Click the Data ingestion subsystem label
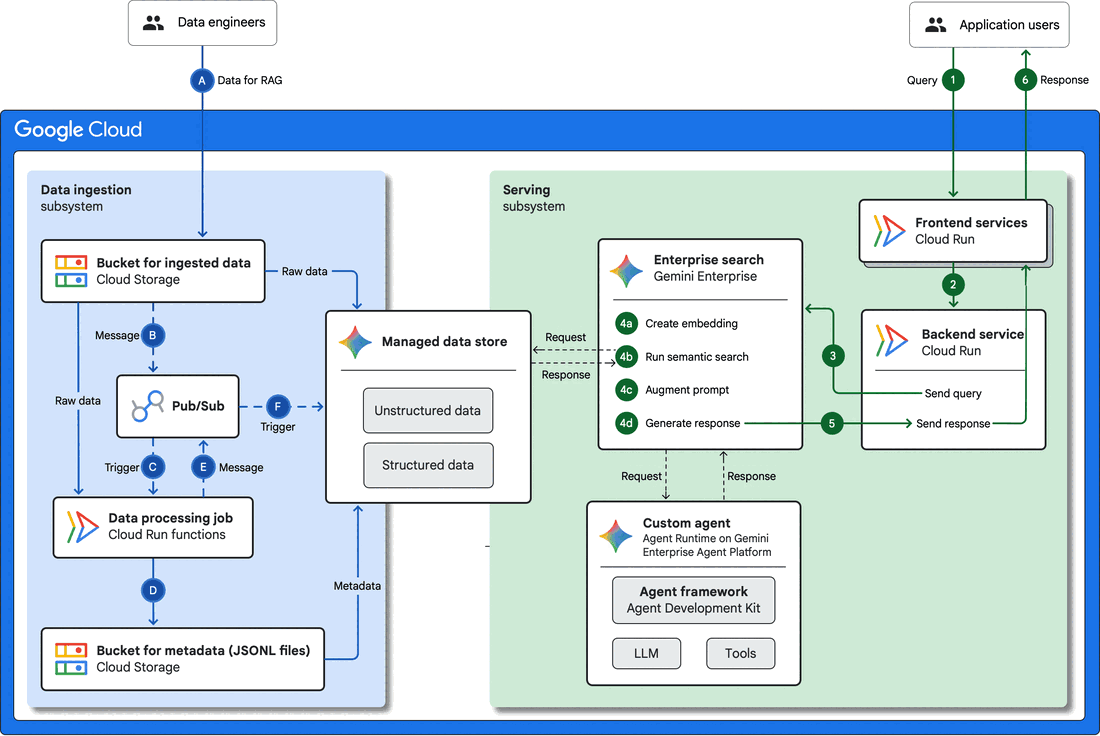Viewport: 1100px width, 736px height. 86,198
